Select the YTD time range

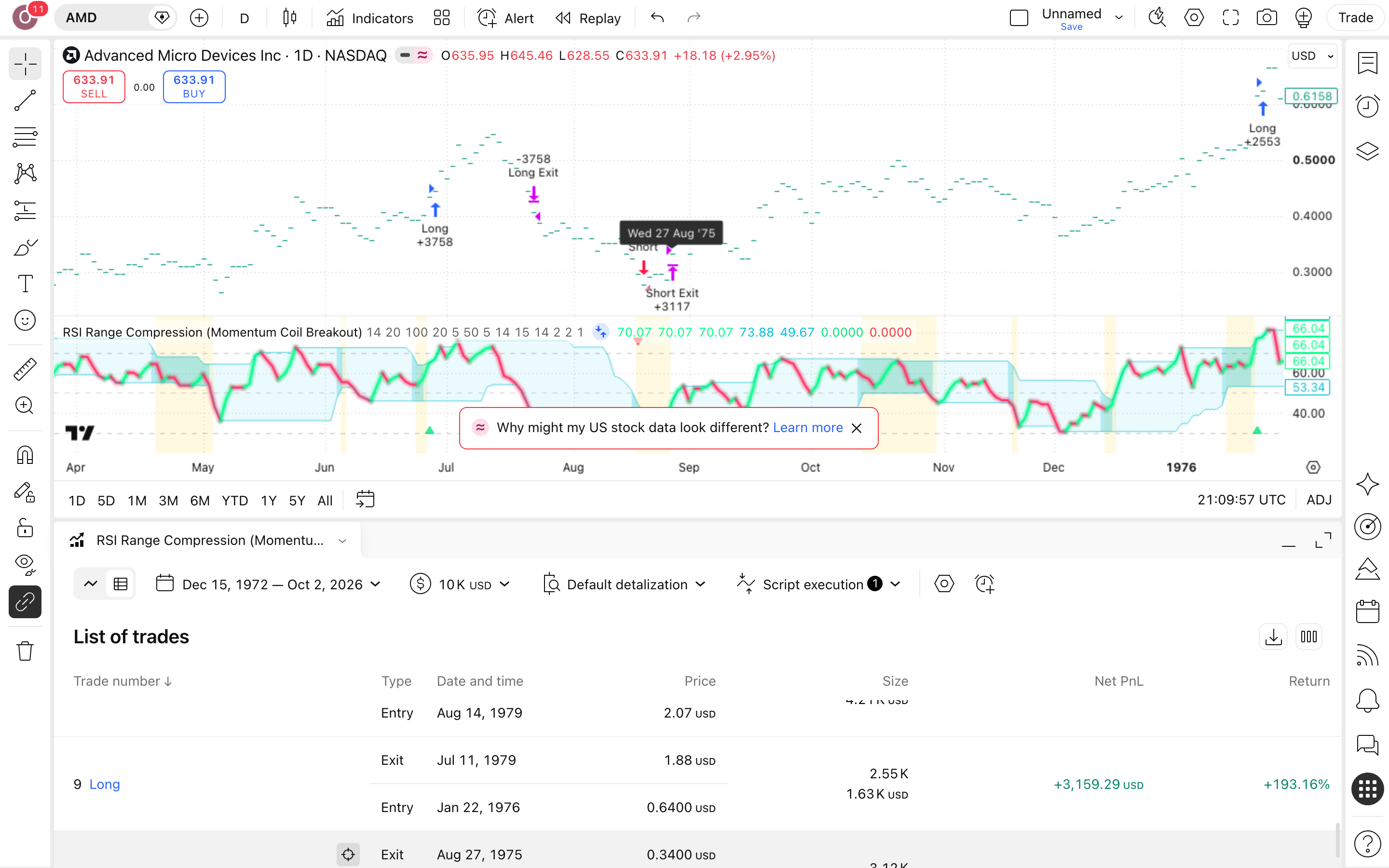click(x=235, y=501)
